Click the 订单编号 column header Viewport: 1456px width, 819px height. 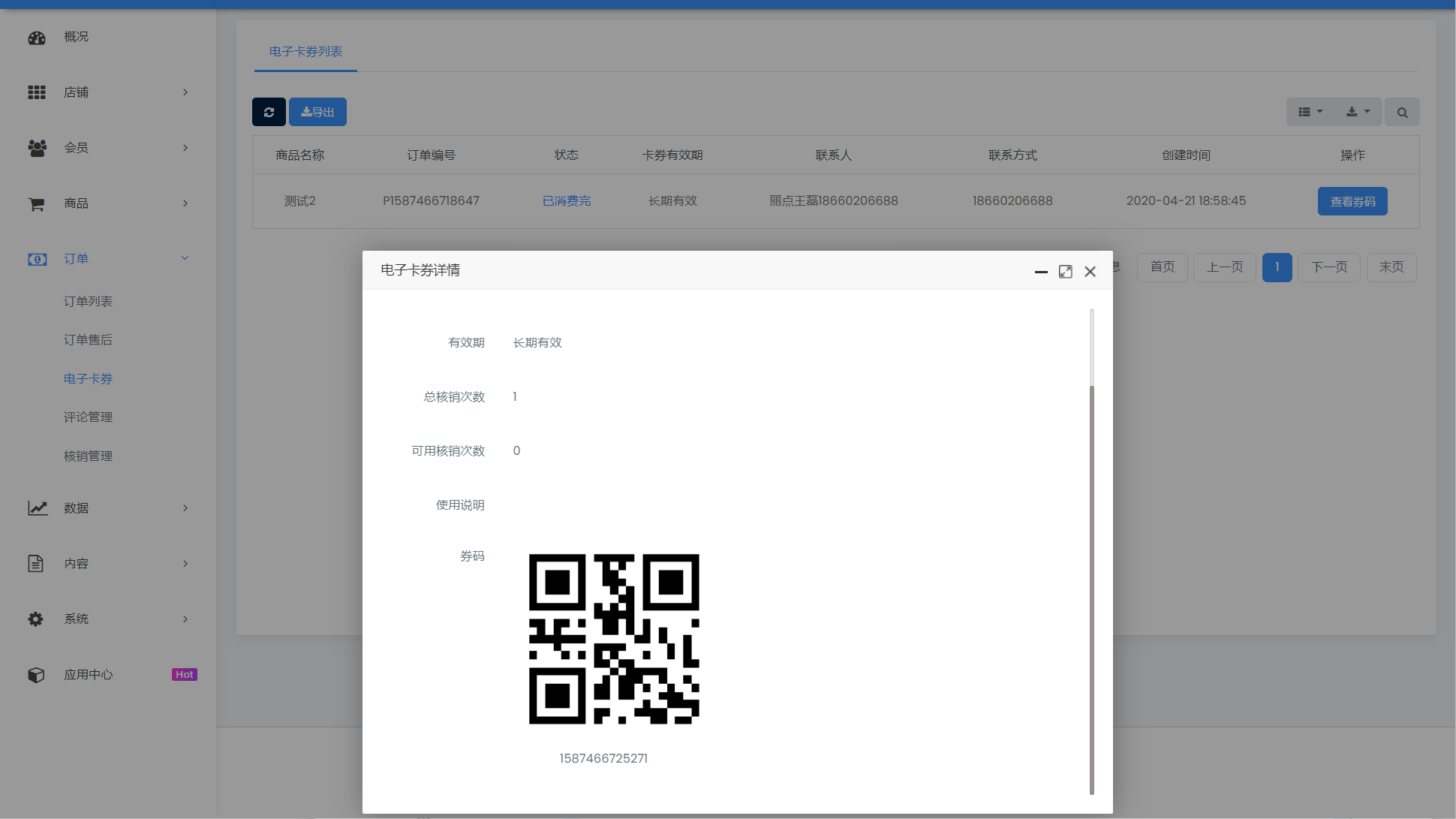(x=431, y=155)
